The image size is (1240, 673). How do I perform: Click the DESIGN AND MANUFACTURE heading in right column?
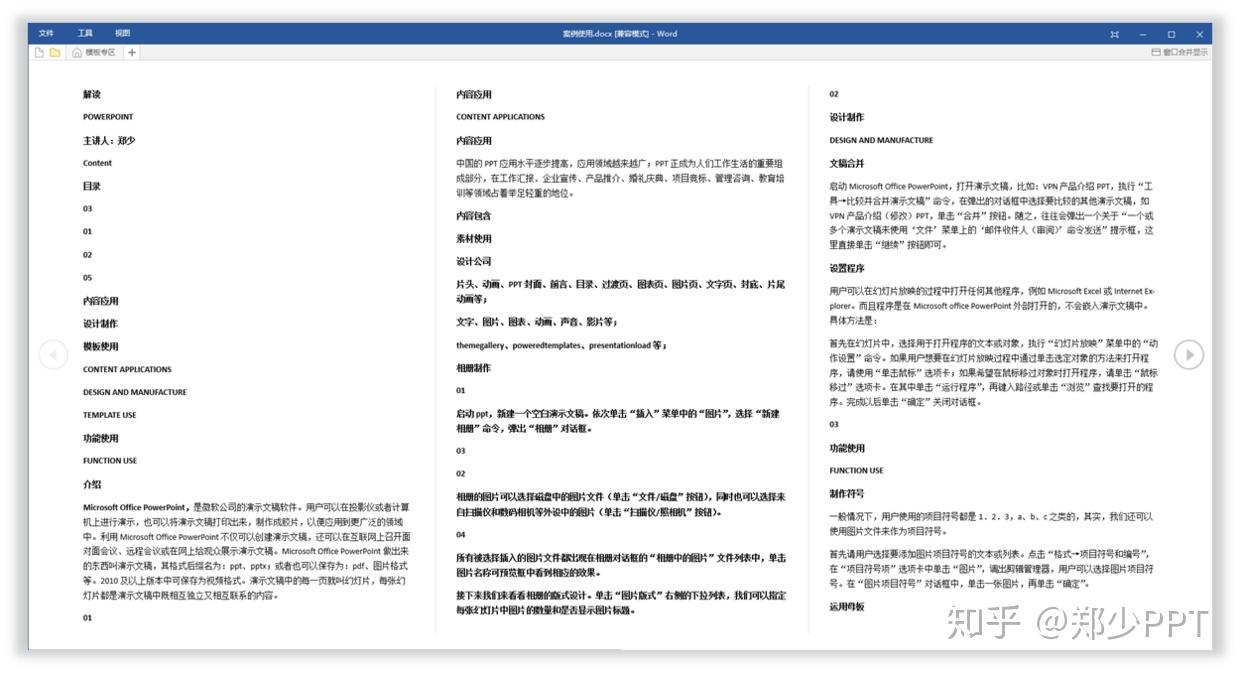tap(881, 140)
